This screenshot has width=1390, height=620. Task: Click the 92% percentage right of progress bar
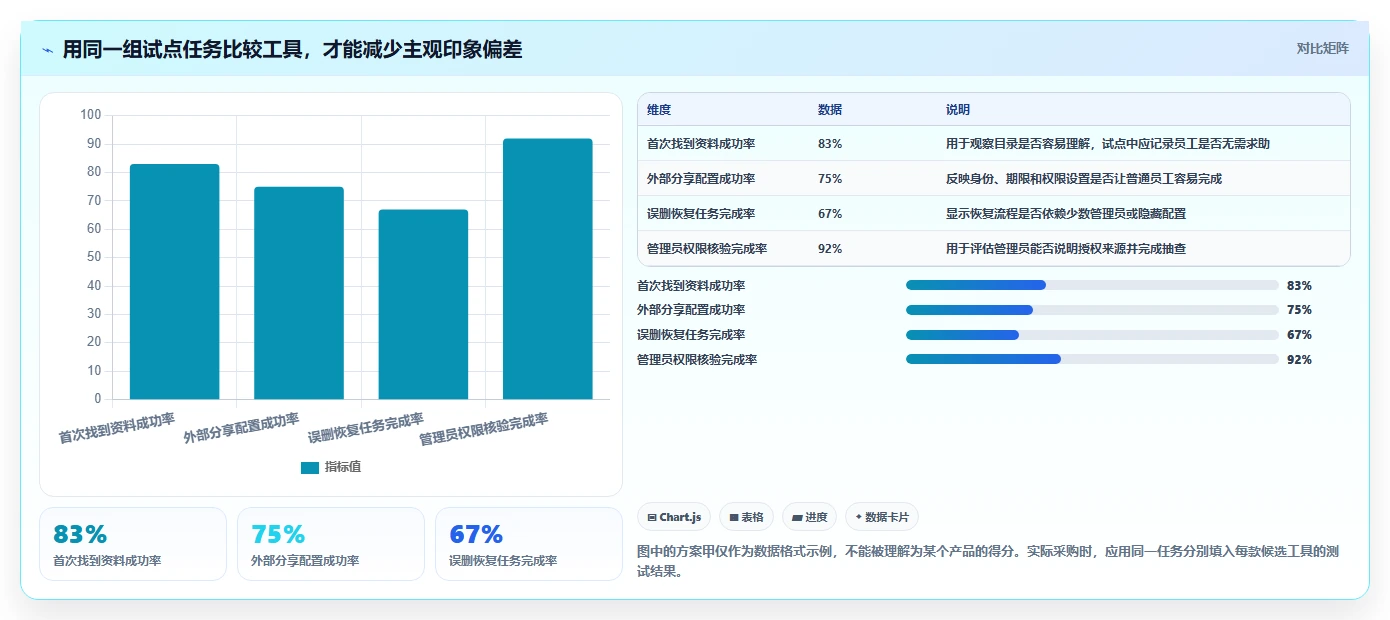click(1299, 360)
